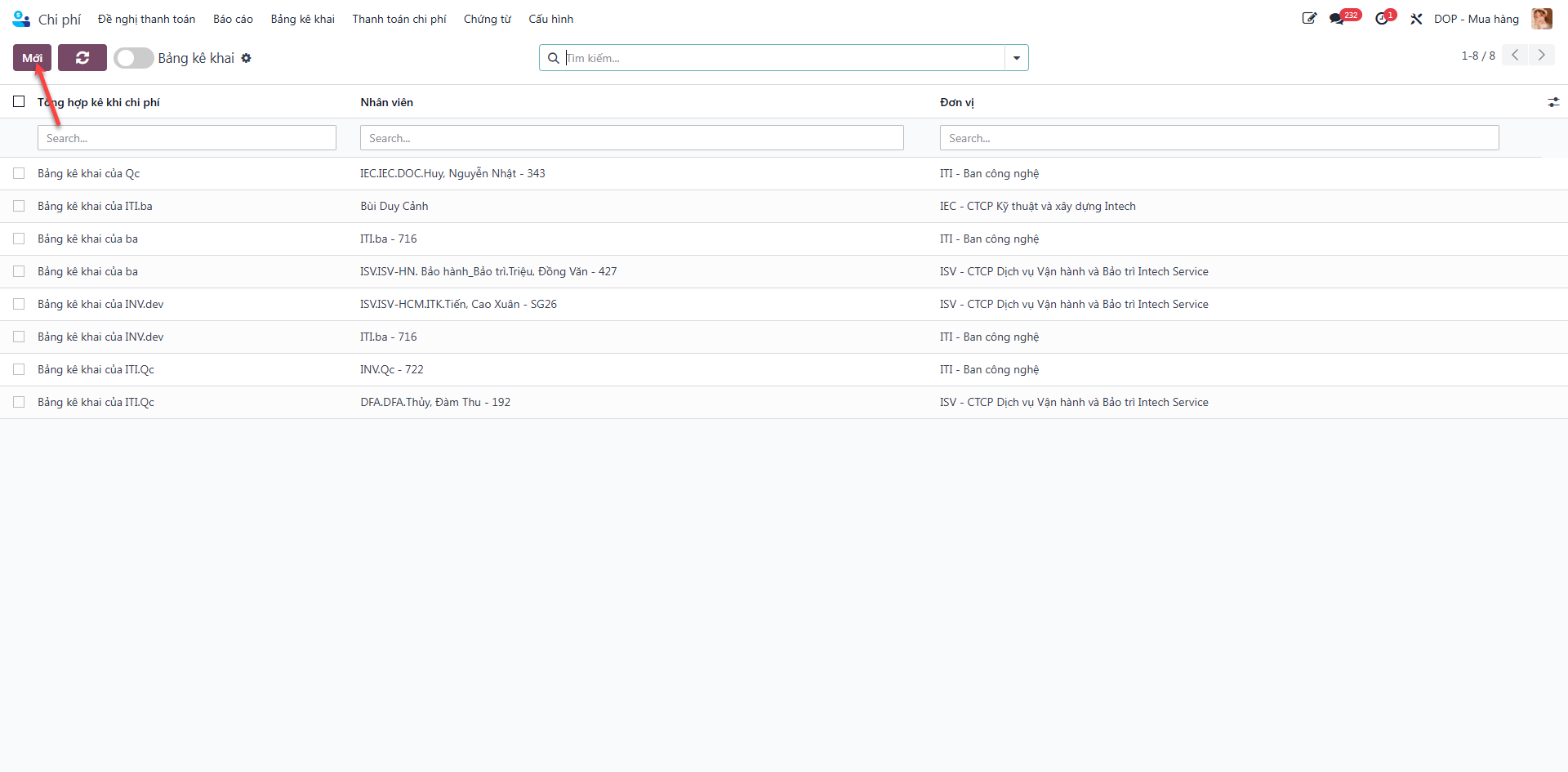The width and height of the screenshot is (1568, 772).
Task: Open the Chứng từ menu
Action: coord(488,19)
